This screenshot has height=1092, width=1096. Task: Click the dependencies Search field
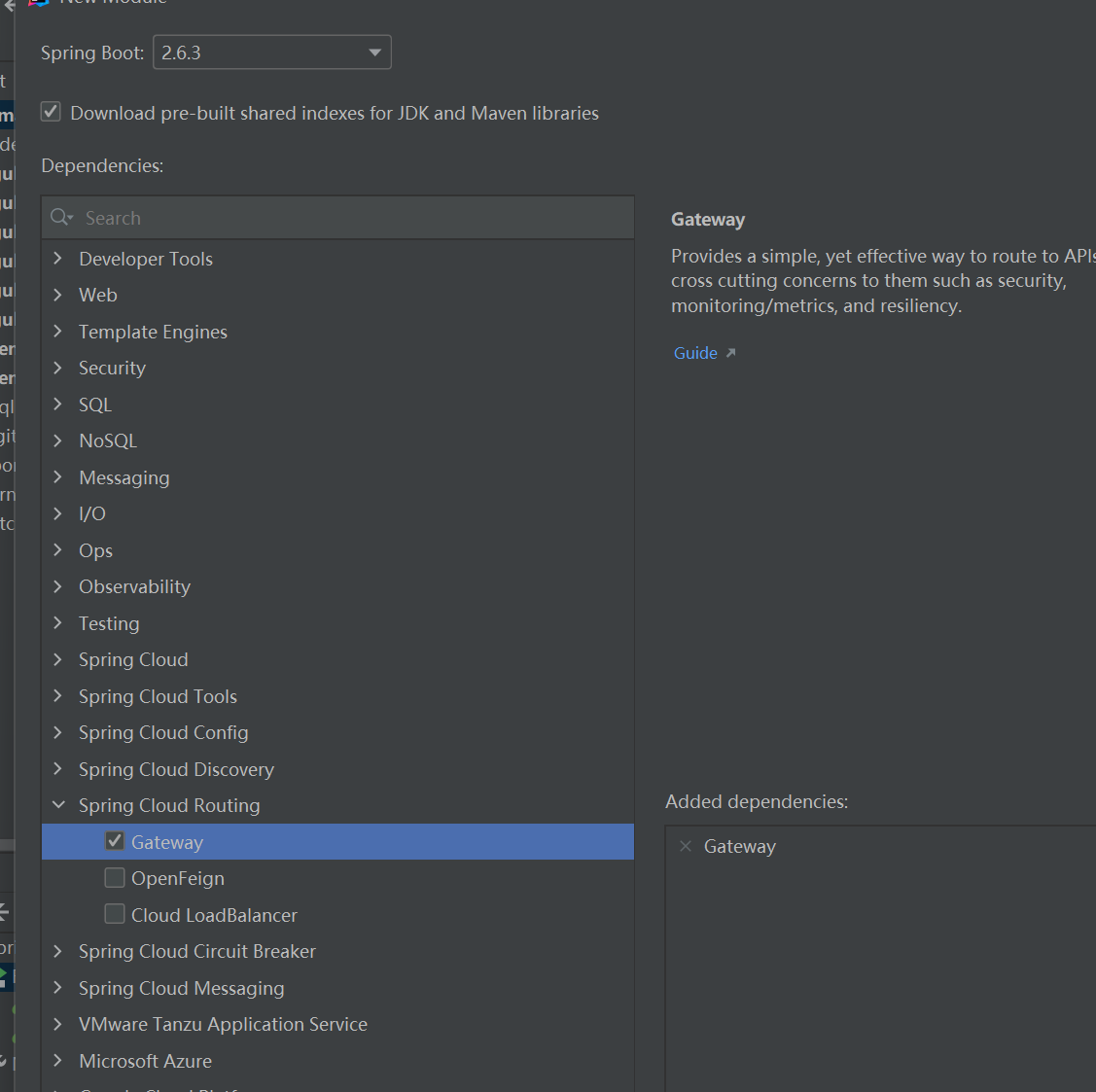click(337, 218)
